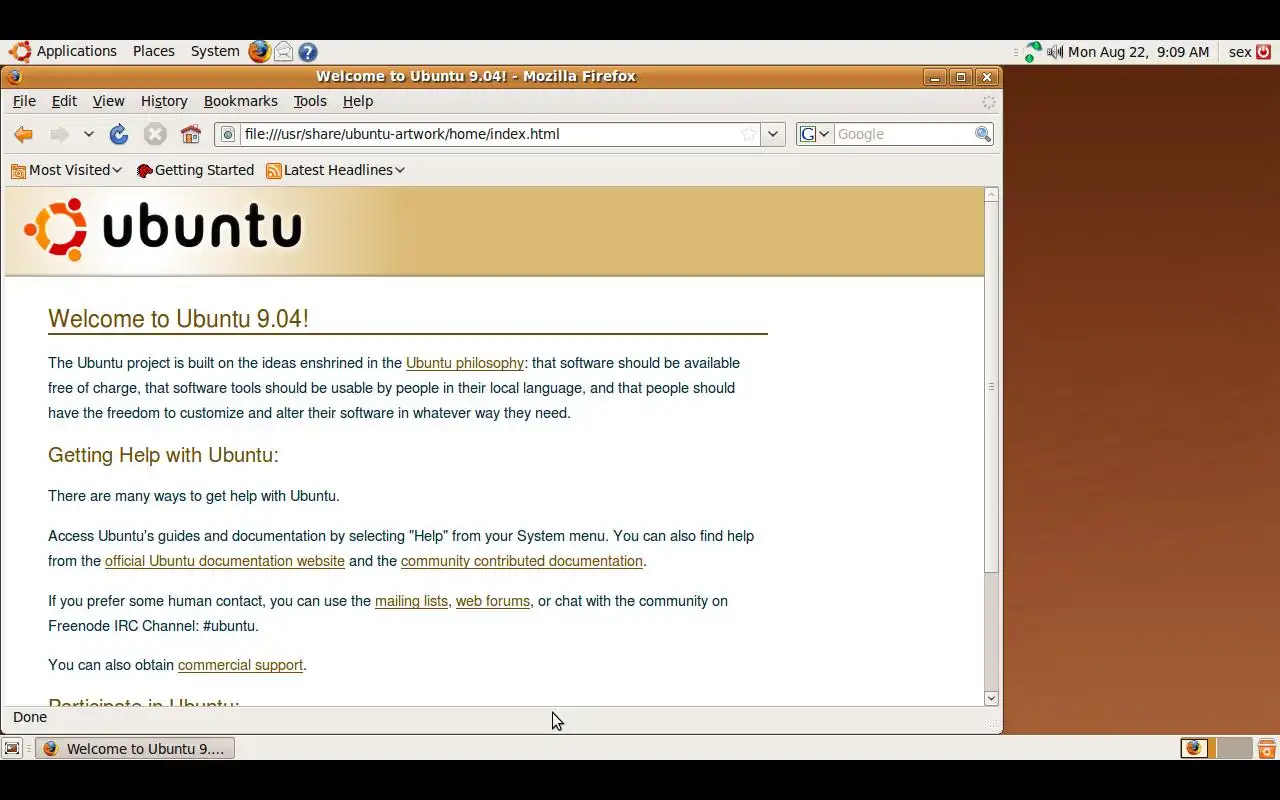Go to the Home page icon
This screenshot has width=1280, height=800.
point(191,134)
